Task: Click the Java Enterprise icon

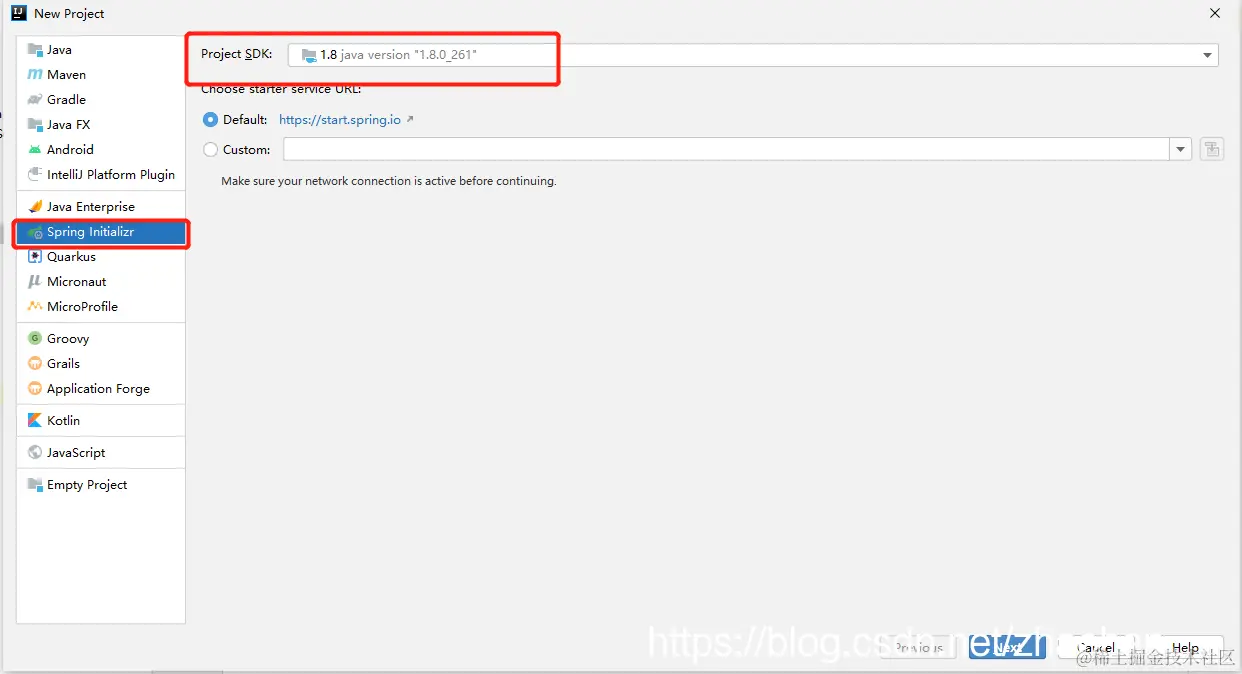Action: 35,207
